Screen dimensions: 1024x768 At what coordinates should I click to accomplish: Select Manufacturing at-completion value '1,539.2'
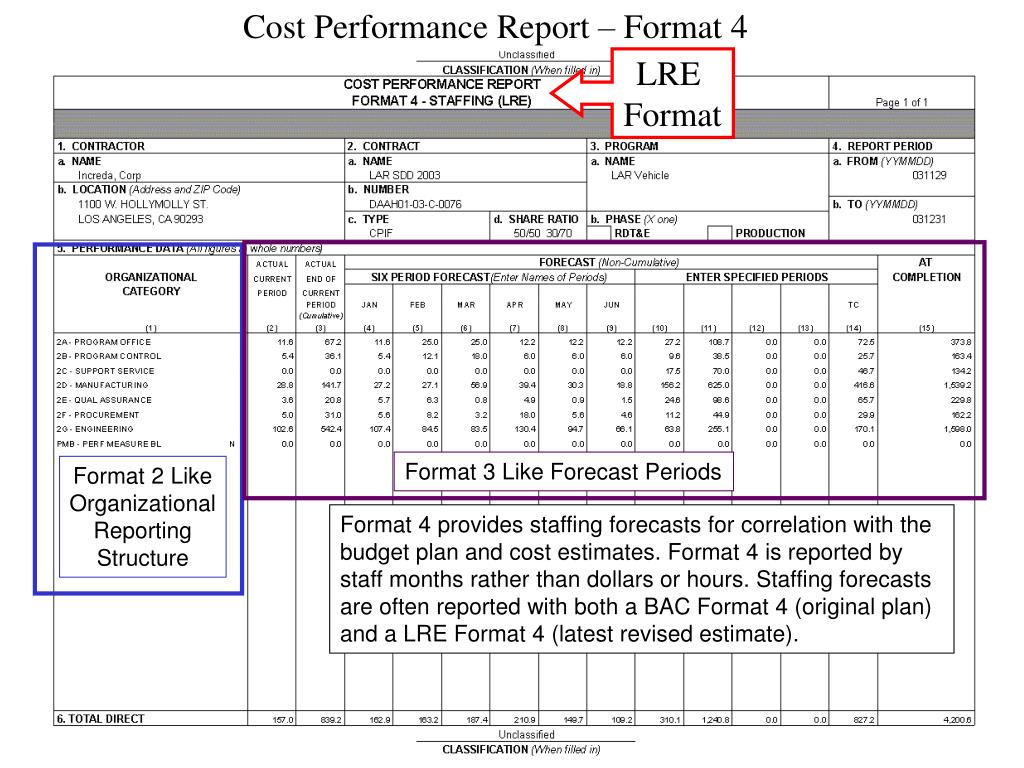pos(957,385)
